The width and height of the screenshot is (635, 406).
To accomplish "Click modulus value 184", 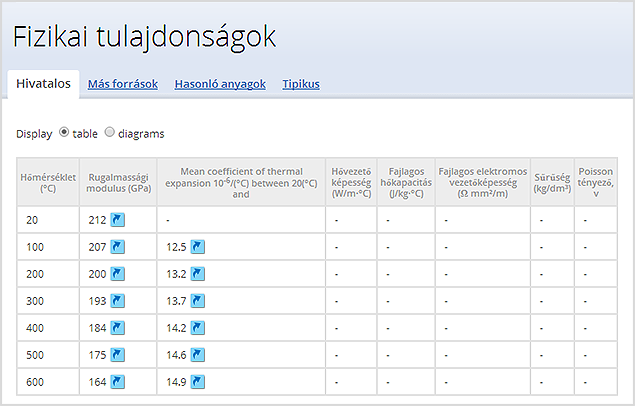I will pyautogui.click(x=97, y=328).
